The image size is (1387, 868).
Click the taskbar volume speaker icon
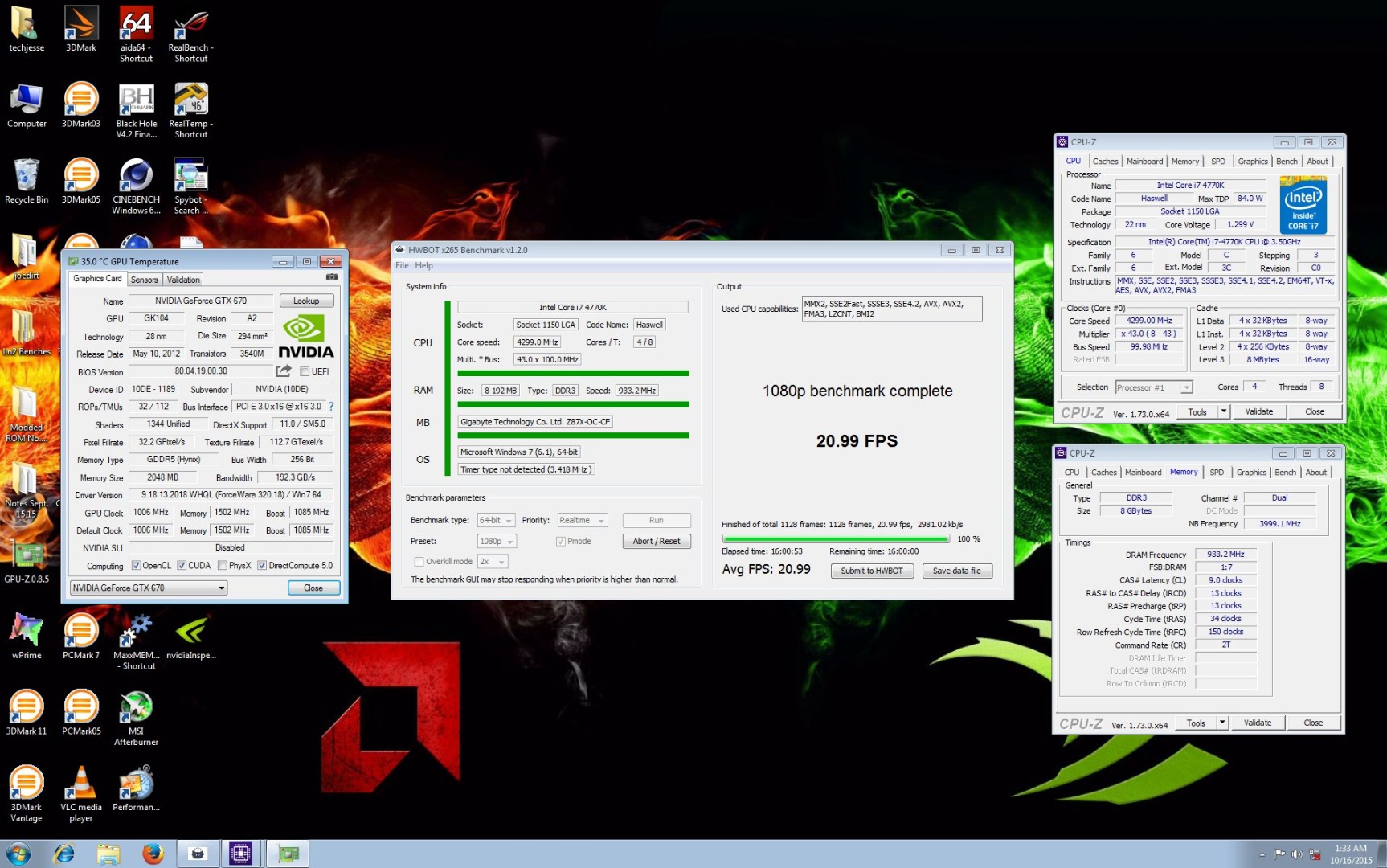(1296, 854)
